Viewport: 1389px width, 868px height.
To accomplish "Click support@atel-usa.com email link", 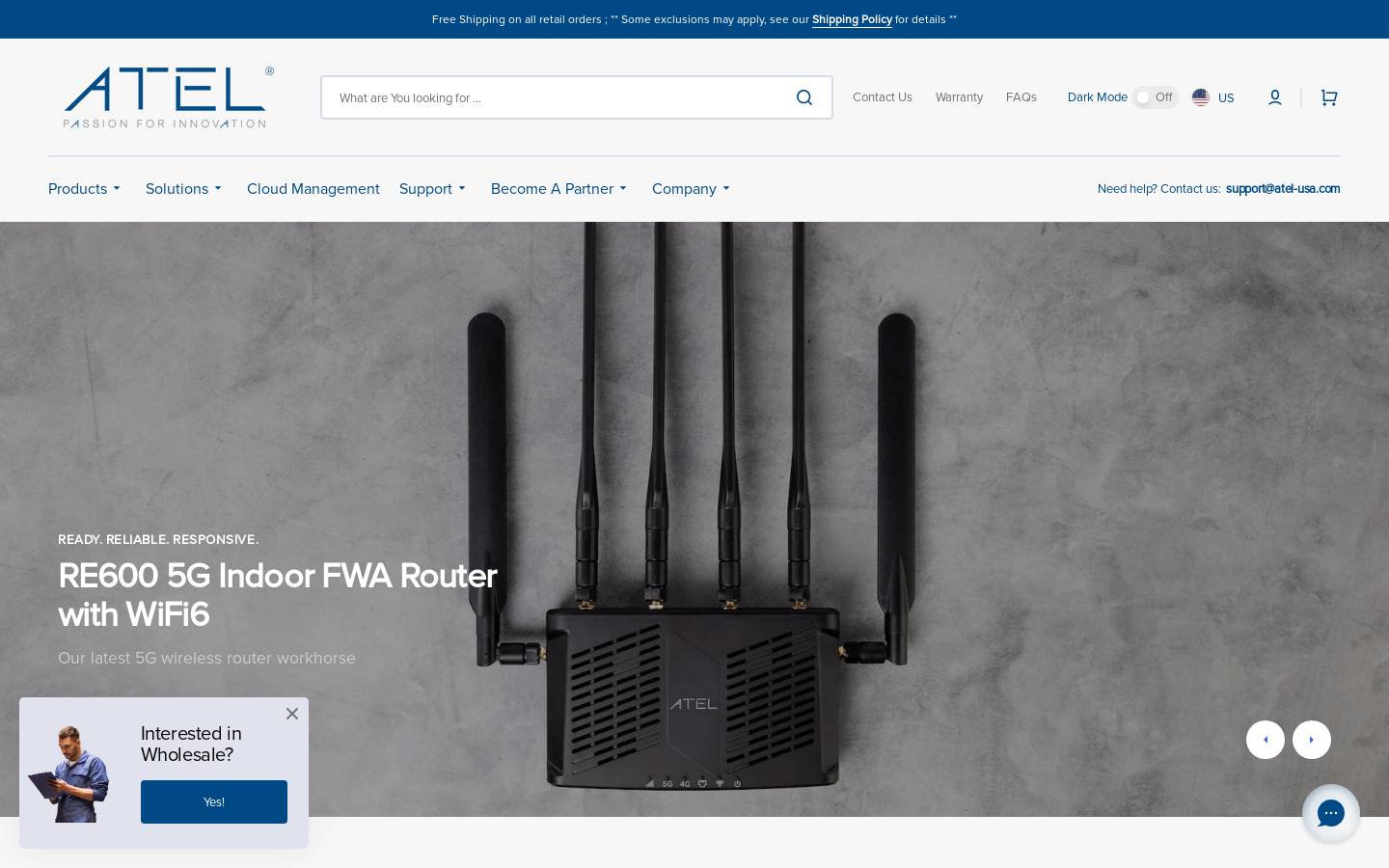I will click(x=1283, y=189).
